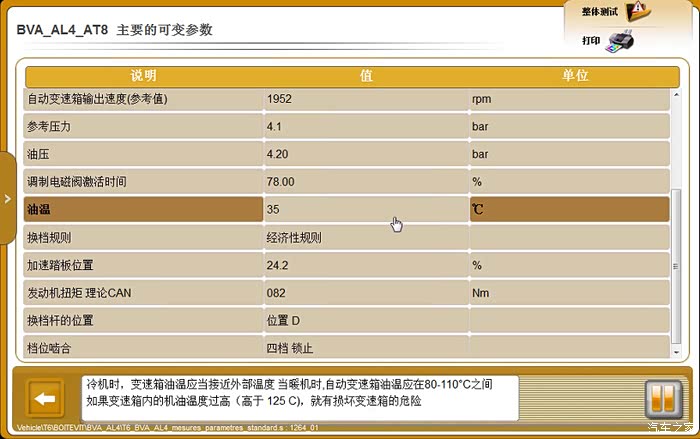Click the 整体测试 warning icon
This screenshot has width=700, height=439.
(x=639, y=12)
